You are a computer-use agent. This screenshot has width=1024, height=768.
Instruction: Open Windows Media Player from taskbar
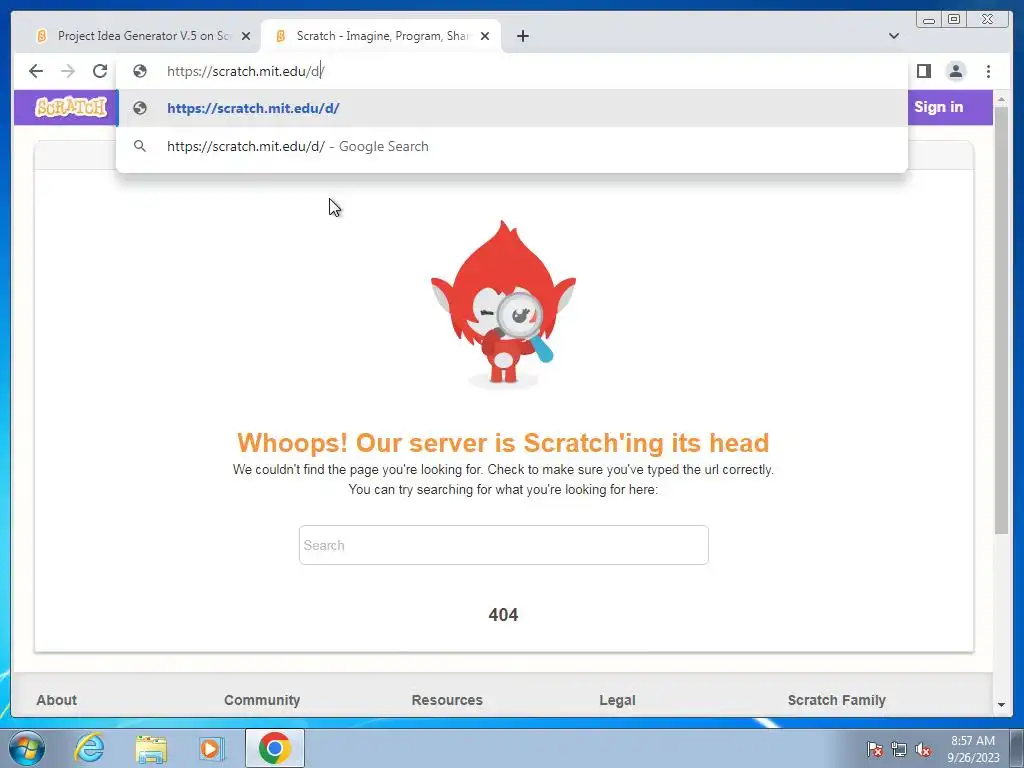point(212,748)
